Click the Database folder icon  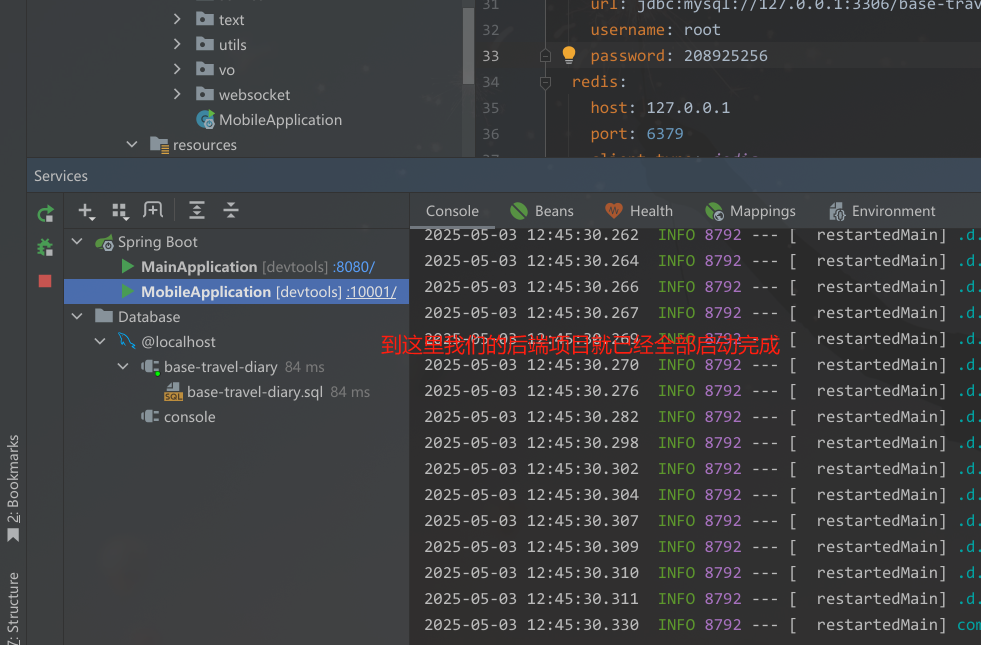coord(104,316)
